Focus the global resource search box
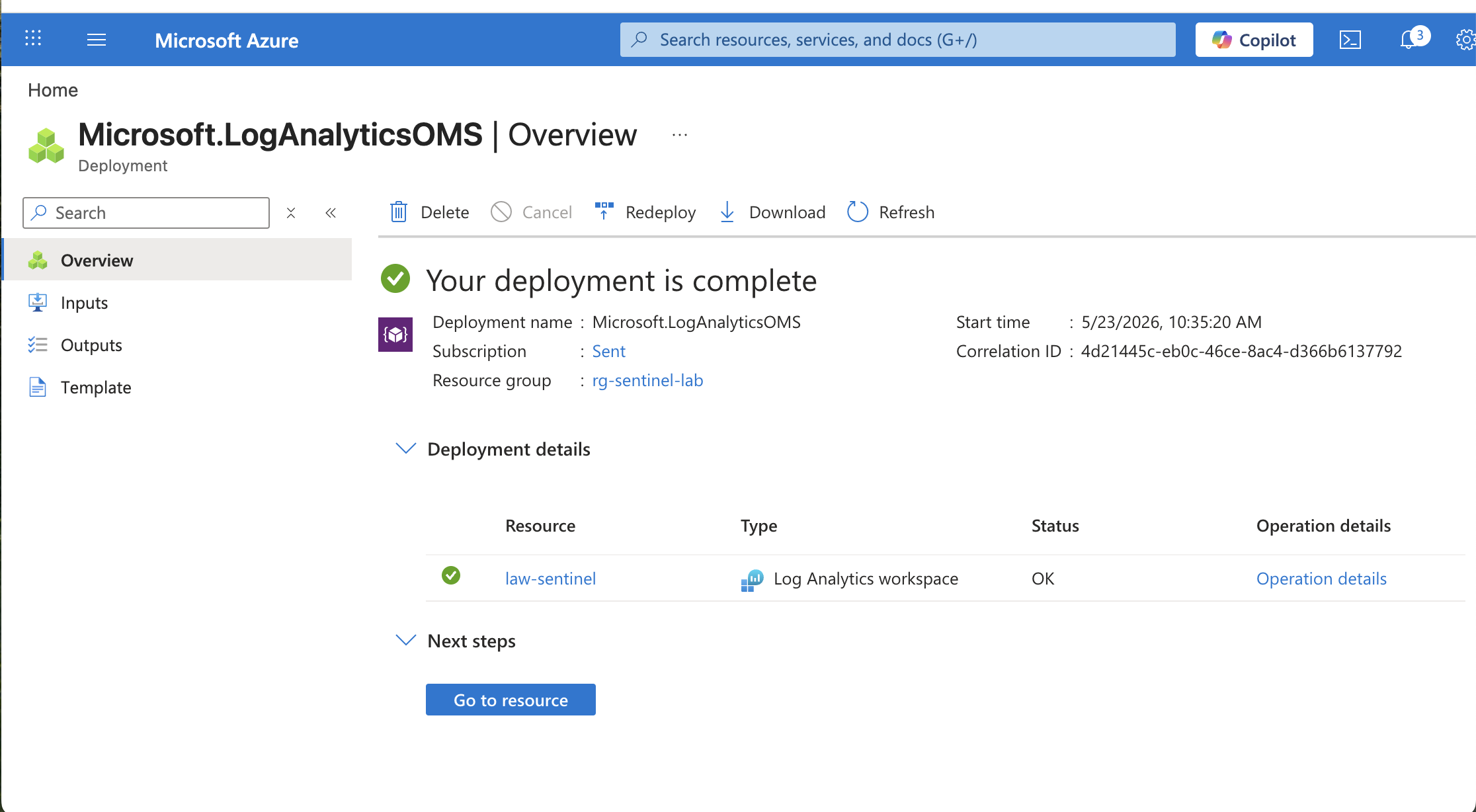This screenshot has height=812, width=1476. click(x=897, y=40)
